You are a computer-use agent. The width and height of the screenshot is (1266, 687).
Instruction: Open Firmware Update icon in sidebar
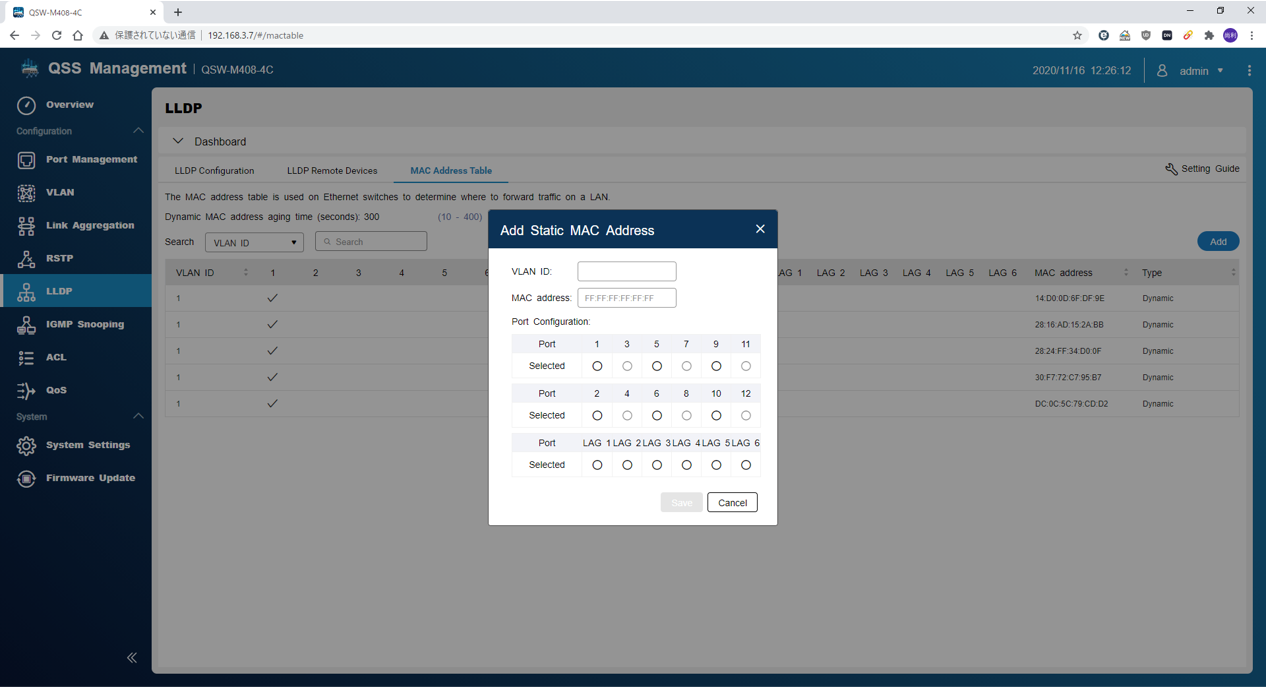click(26, 479)
